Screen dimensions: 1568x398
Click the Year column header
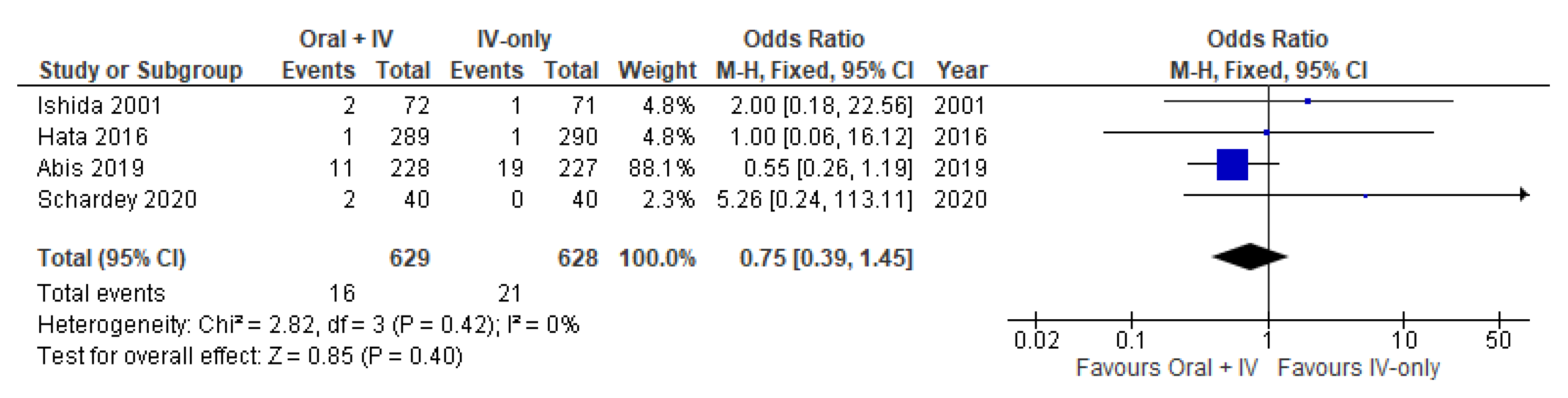click(962, 70)
